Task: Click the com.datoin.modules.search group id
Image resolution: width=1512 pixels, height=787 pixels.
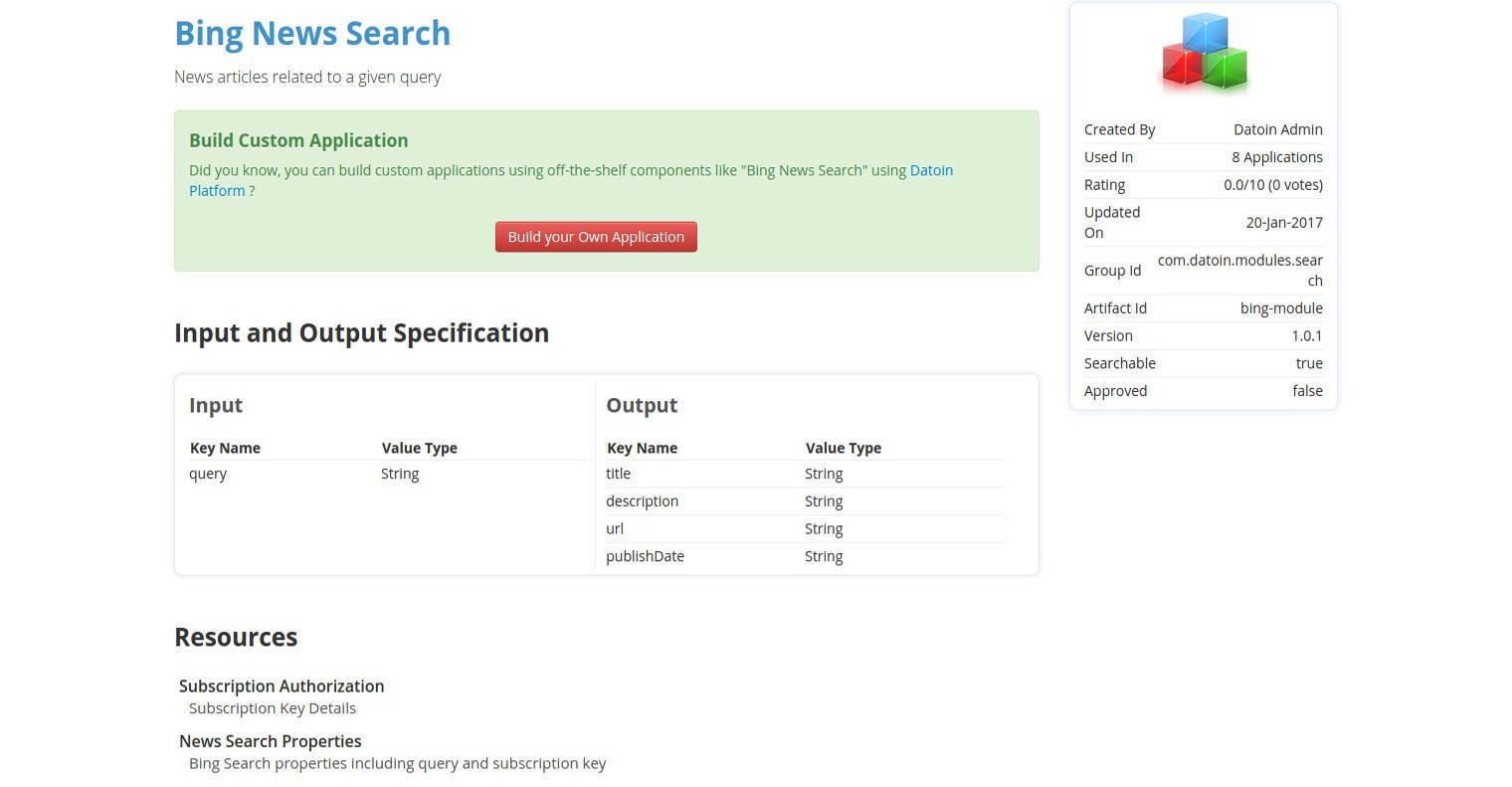Action: [1239, 271]
